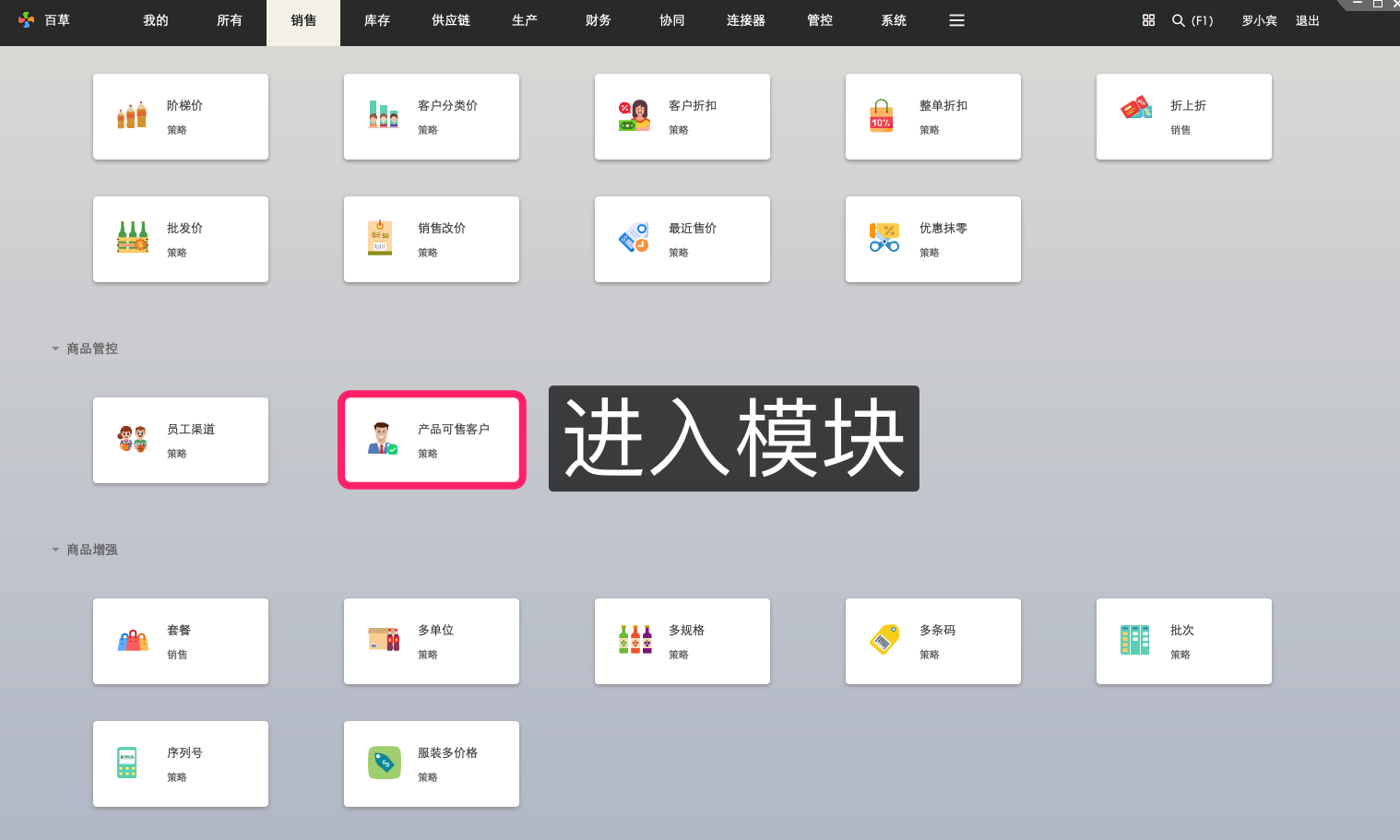Click the (F1) search shortcut label
1400x840 pixels.
[x=1203, y=20]
